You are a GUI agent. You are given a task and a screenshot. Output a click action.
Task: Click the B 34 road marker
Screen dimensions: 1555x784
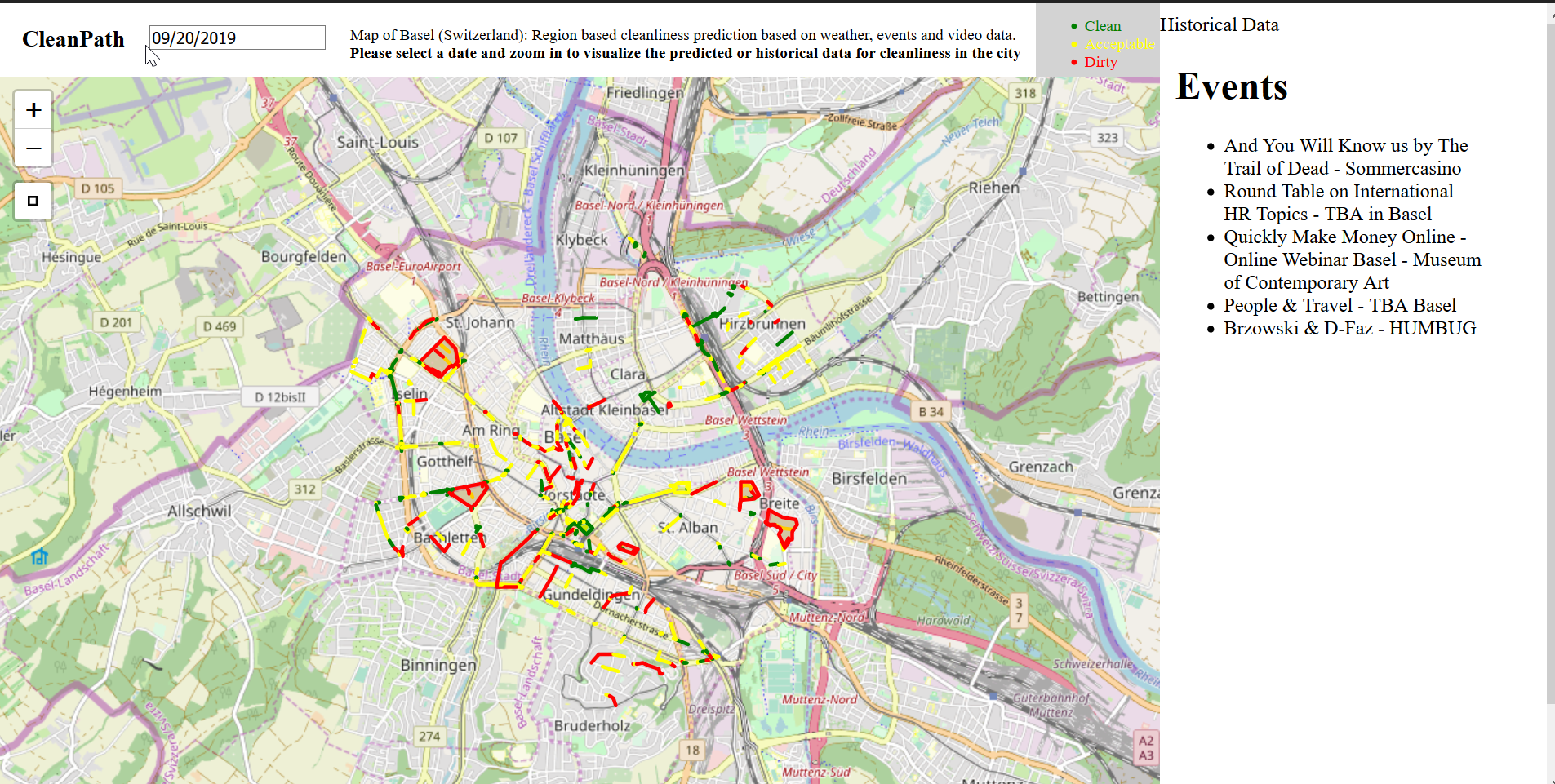(x=931, y=412)
